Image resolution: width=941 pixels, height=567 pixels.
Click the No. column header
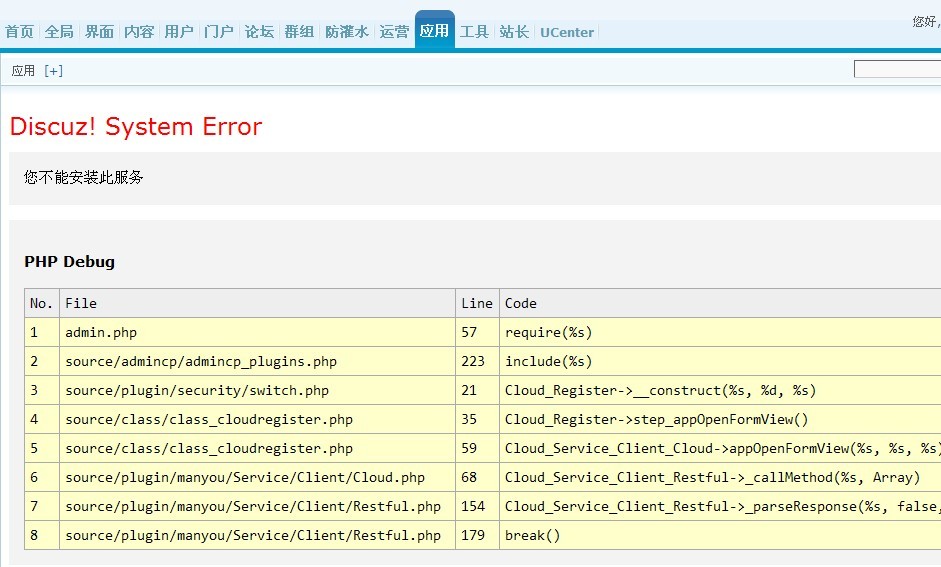coord(42,303)
